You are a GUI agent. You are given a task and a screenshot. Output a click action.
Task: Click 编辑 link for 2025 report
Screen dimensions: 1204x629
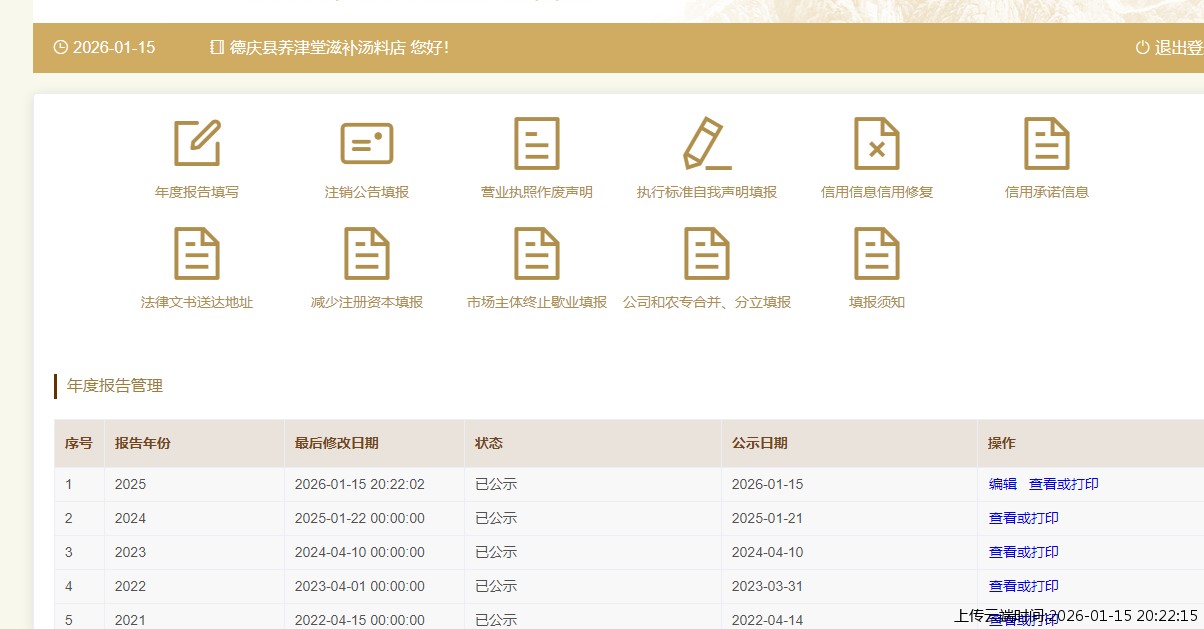pyautogui.click(x=1002, y=484)
